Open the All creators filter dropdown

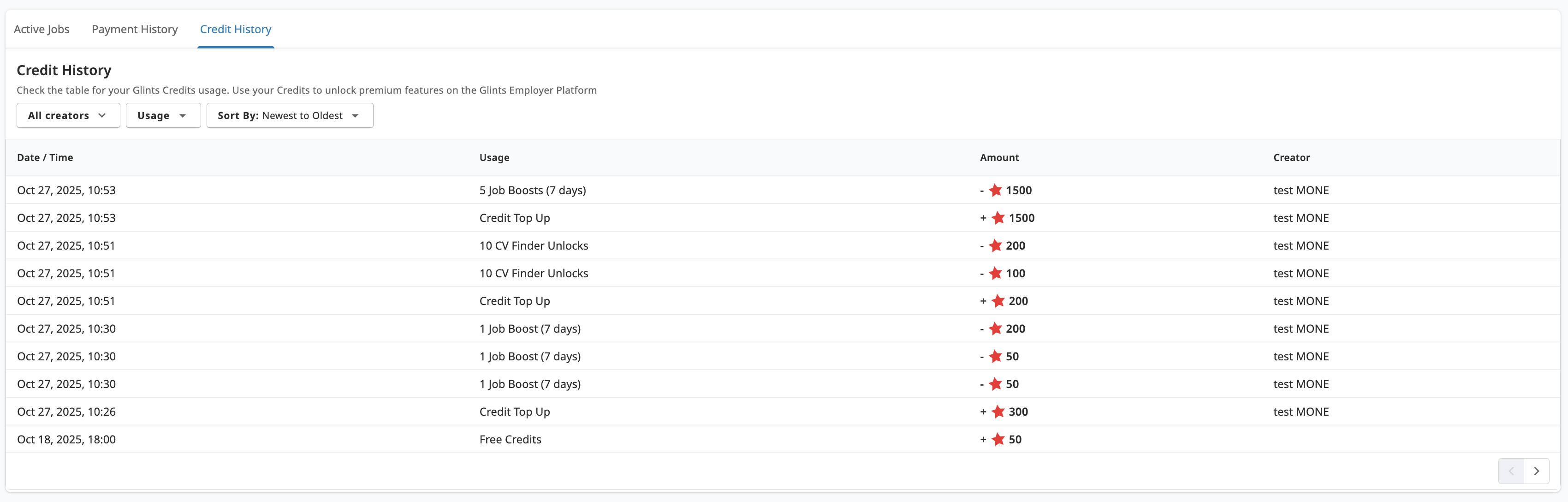click(68, 116)
